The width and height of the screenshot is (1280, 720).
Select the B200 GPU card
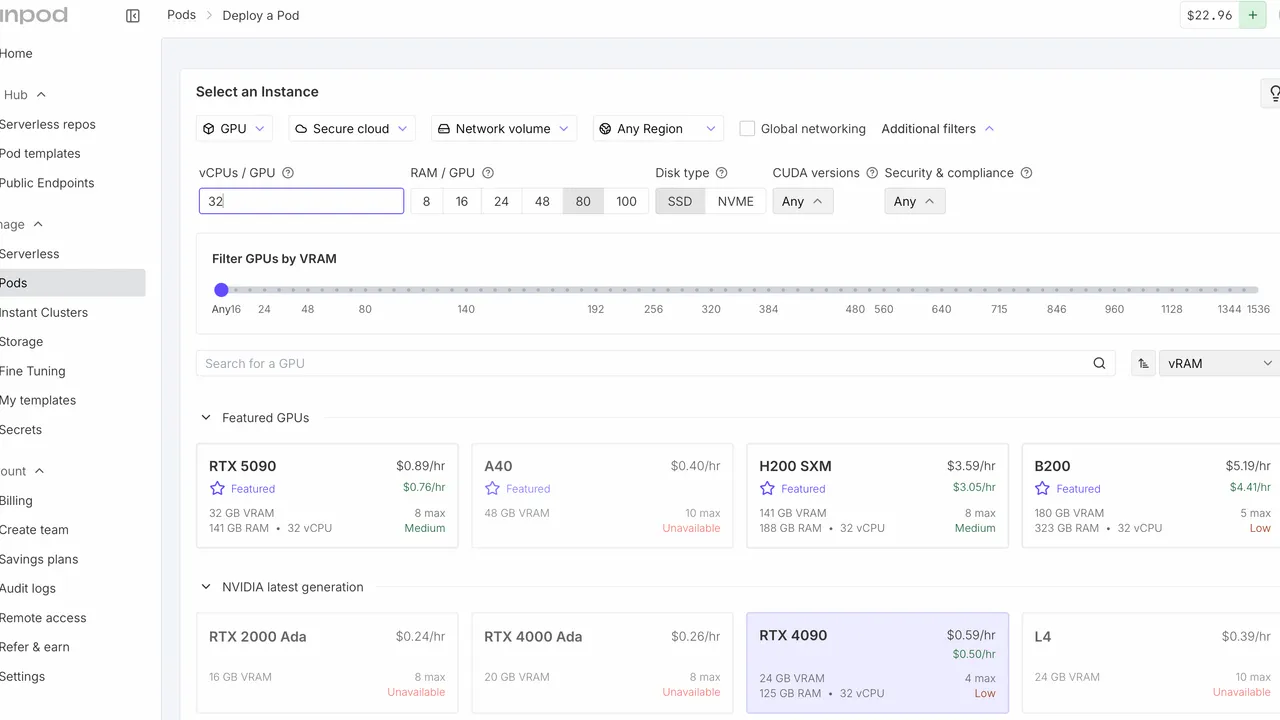coord(1151,496)
